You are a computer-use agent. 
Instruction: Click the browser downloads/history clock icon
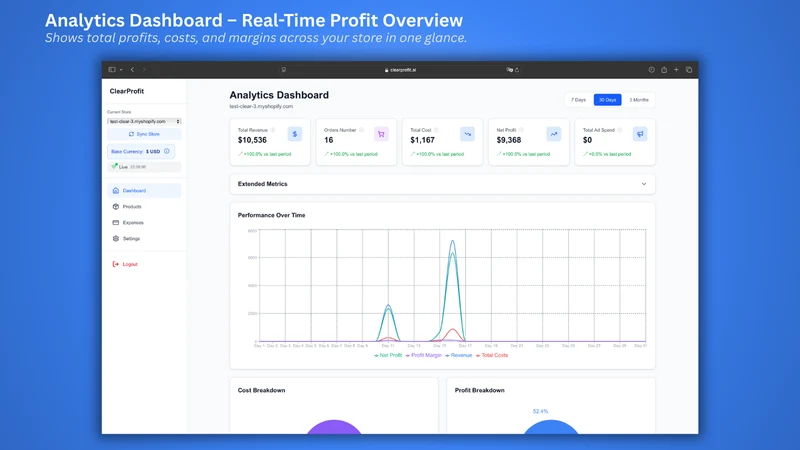pyautogui.click(x=652, y=69)
